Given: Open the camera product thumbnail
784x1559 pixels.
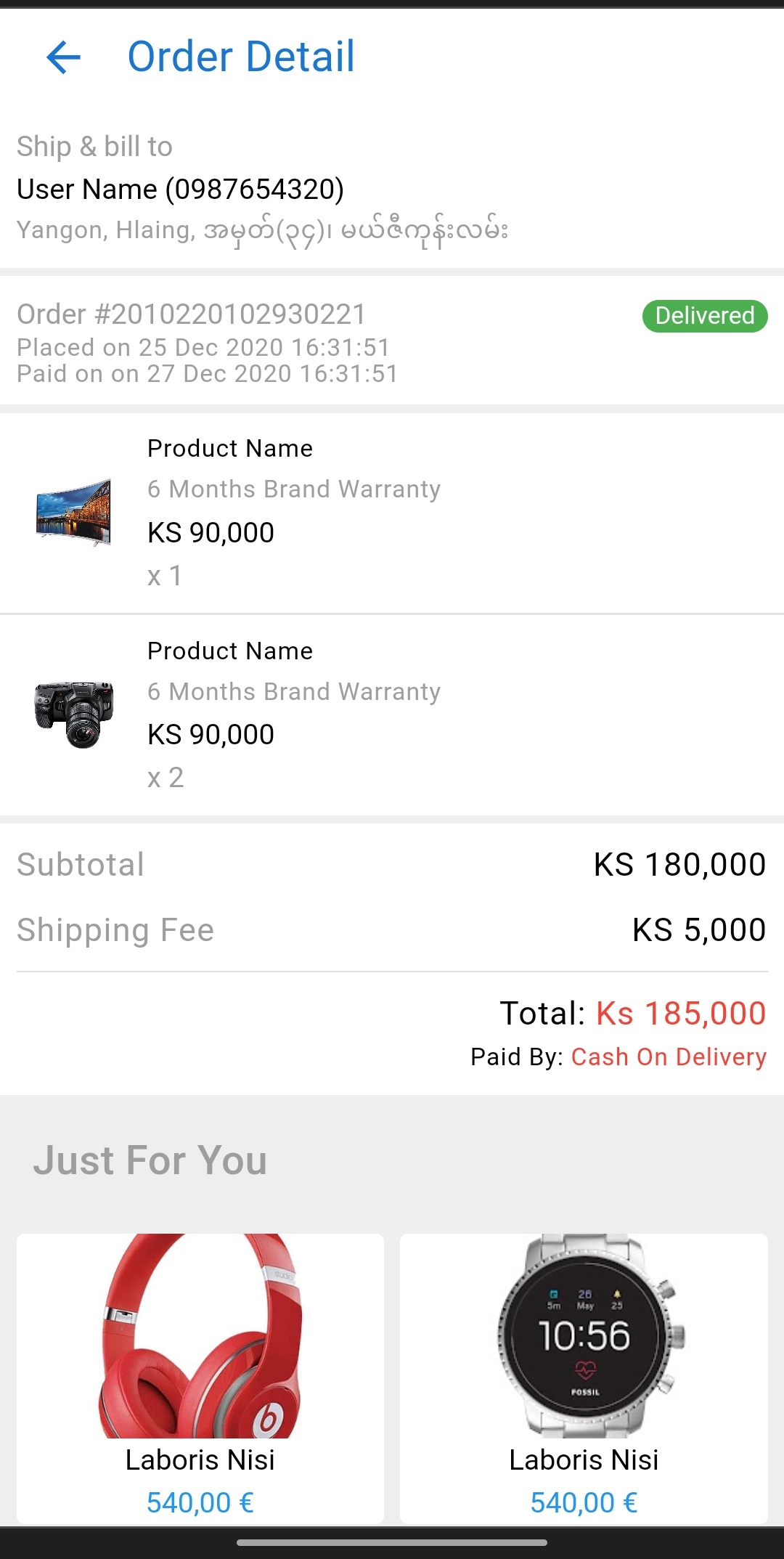Looking at the screenshot, I should [73, 714].
